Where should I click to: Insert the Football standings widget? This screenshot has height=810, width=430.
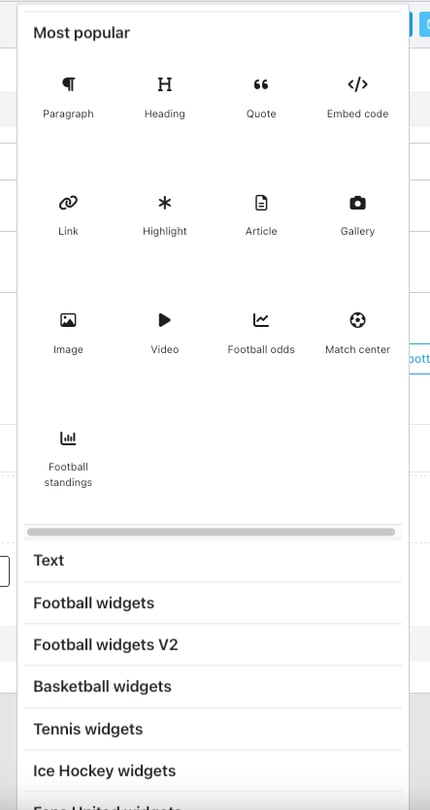(68, 459)
